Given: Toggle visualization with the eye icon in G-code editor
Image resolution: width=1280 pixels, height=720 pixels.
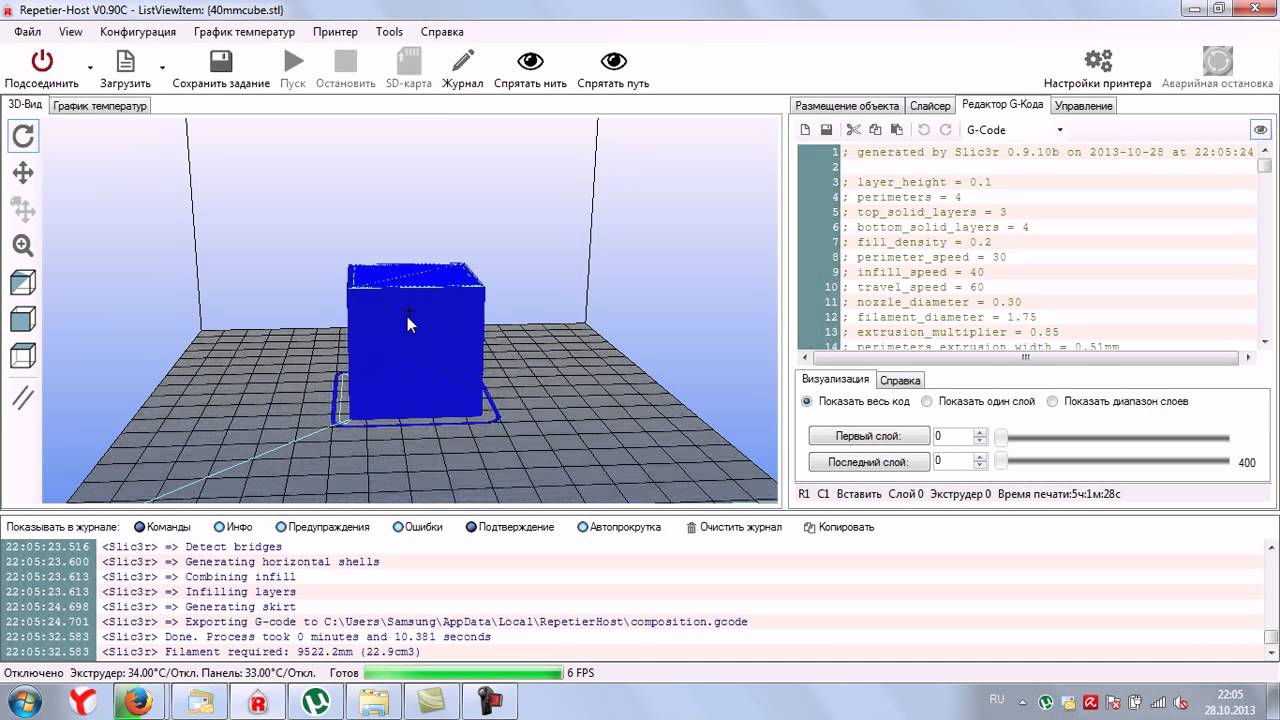Looking at the screenshot, I should (x=1260, y=129).
